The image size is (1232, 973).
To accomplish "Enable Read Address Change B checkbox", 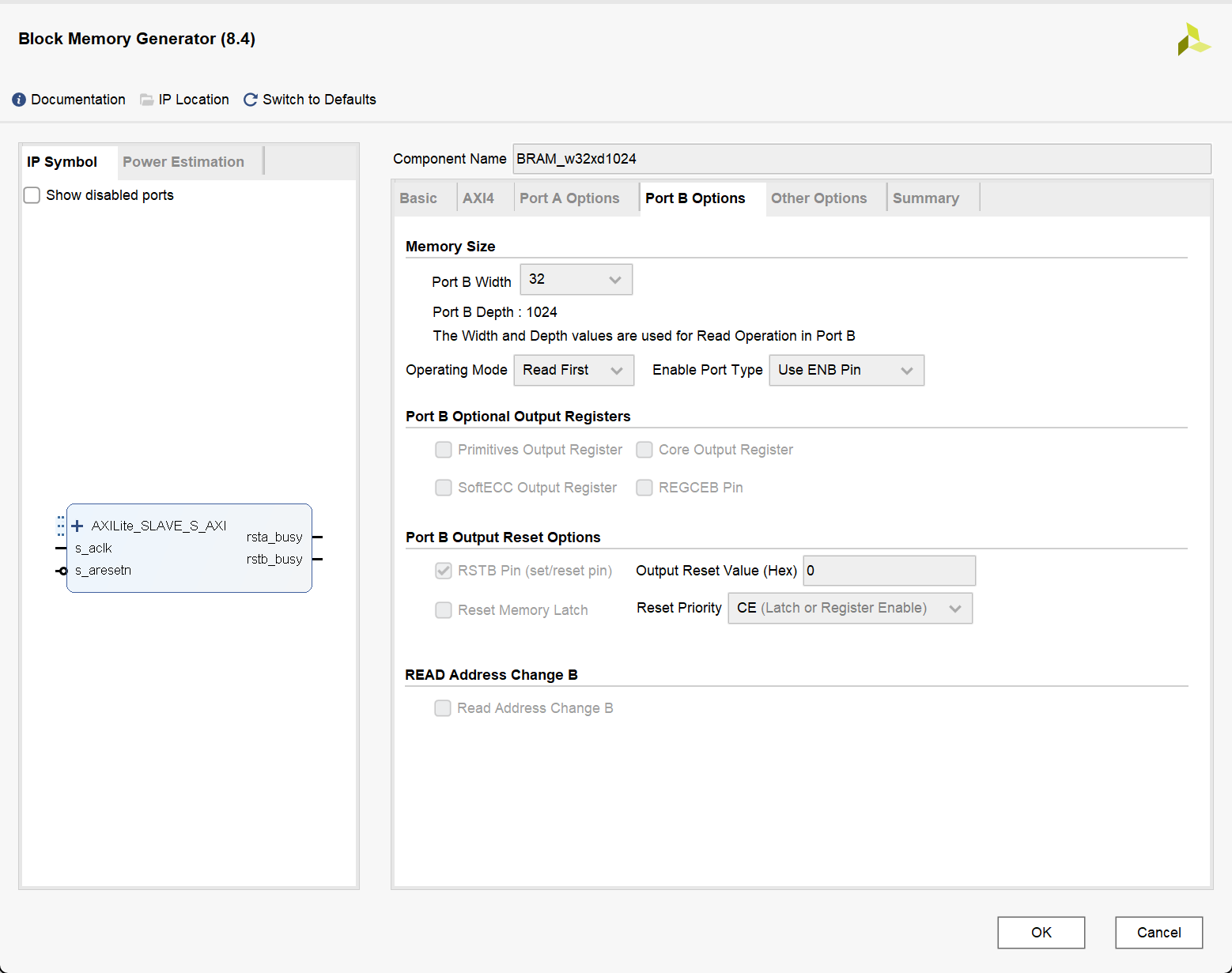I will click(x=443, y=708).
